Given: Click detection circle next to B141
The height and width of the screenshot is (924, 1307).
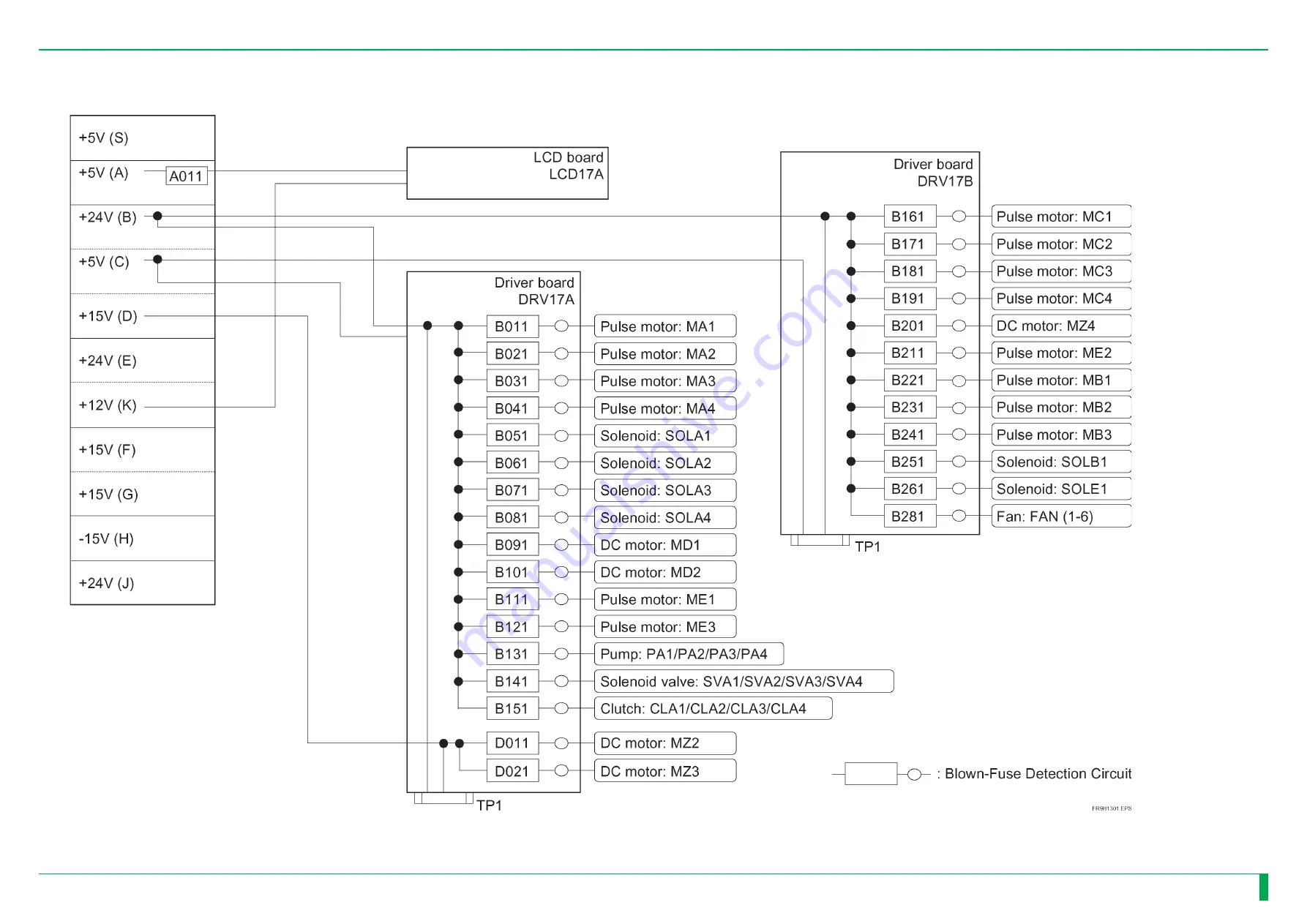Looking at the screenshot, I should [561, 681].
